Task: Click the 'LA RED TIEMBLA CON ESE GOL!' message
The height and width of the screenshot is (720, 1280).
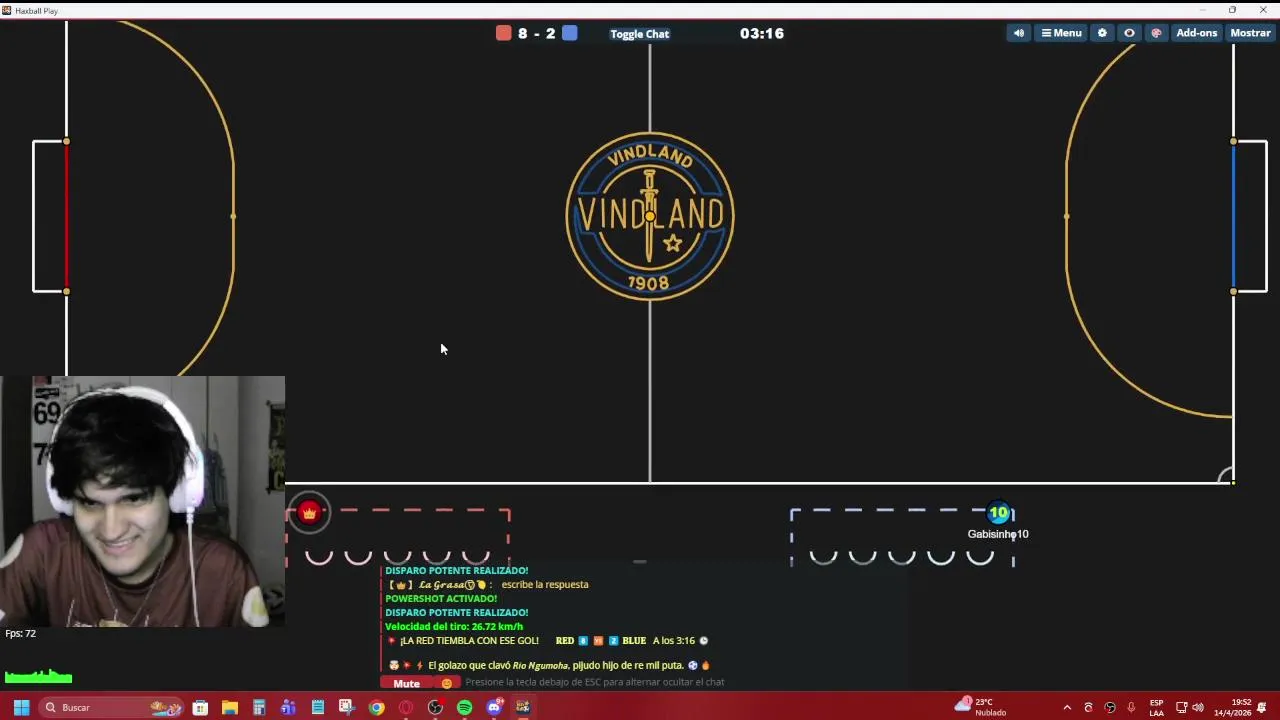Action: tap(469, 640)
